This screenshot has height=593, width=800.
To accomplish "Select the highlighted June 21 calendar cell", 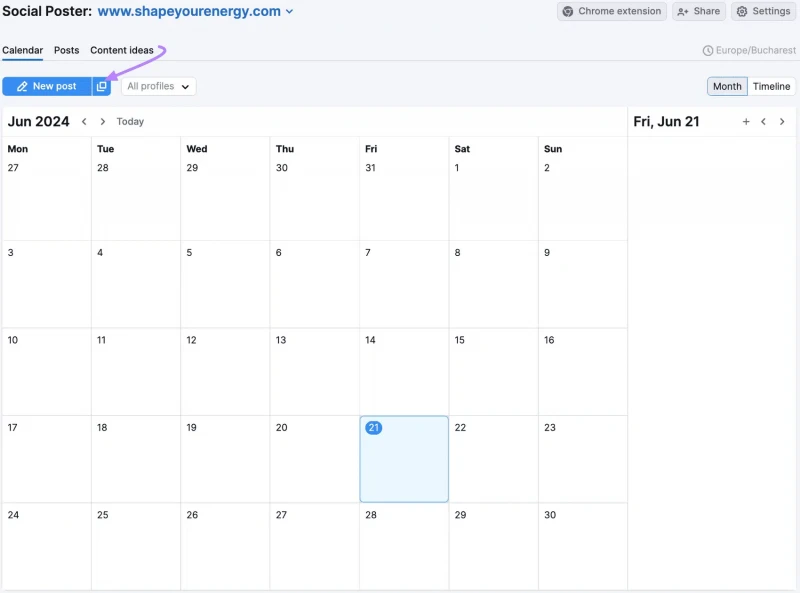I will point(404,459).
